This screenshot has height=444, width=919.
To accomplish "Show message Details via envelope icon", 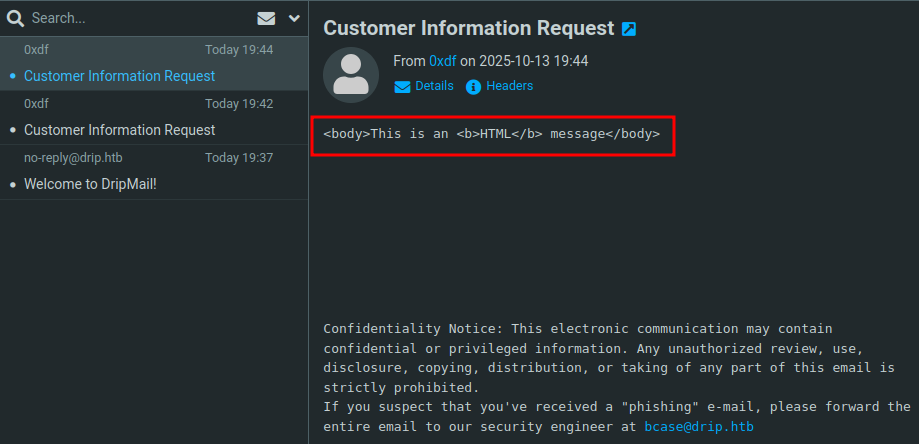I will pos(424,86).
